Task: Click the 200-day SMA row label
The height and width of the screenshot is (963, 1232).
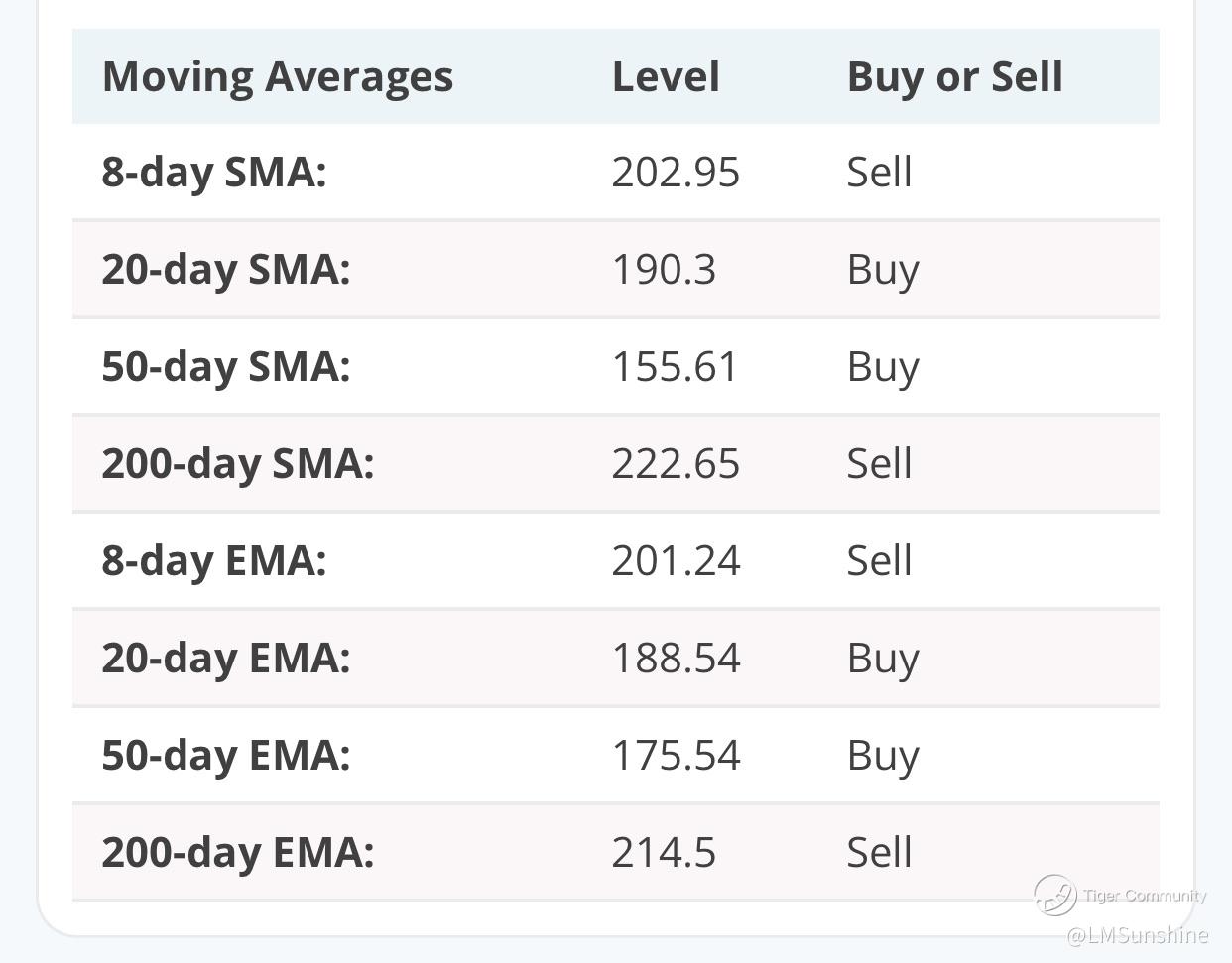Action: point(238,463)
